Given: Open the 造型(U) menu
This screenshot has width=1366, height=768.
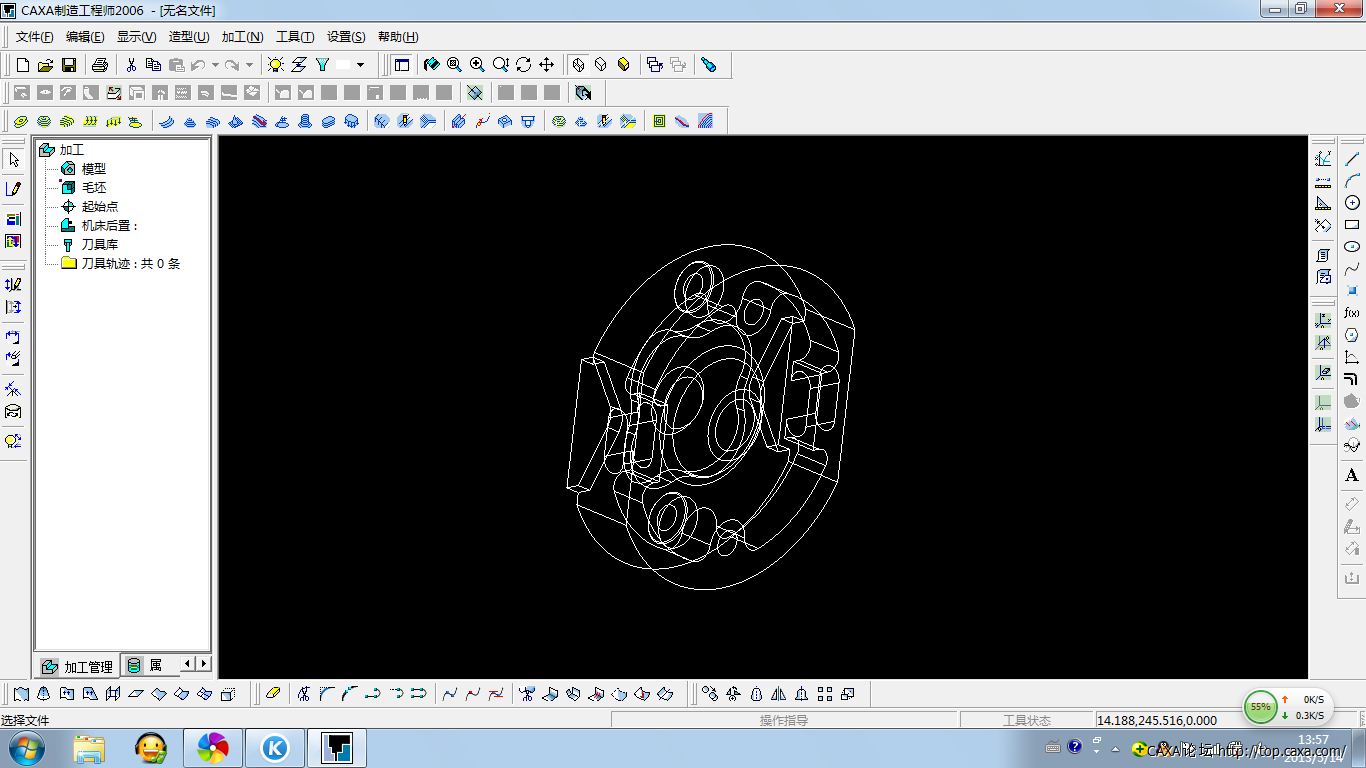Looking at the screenshot, I should (x=189, y=37).
